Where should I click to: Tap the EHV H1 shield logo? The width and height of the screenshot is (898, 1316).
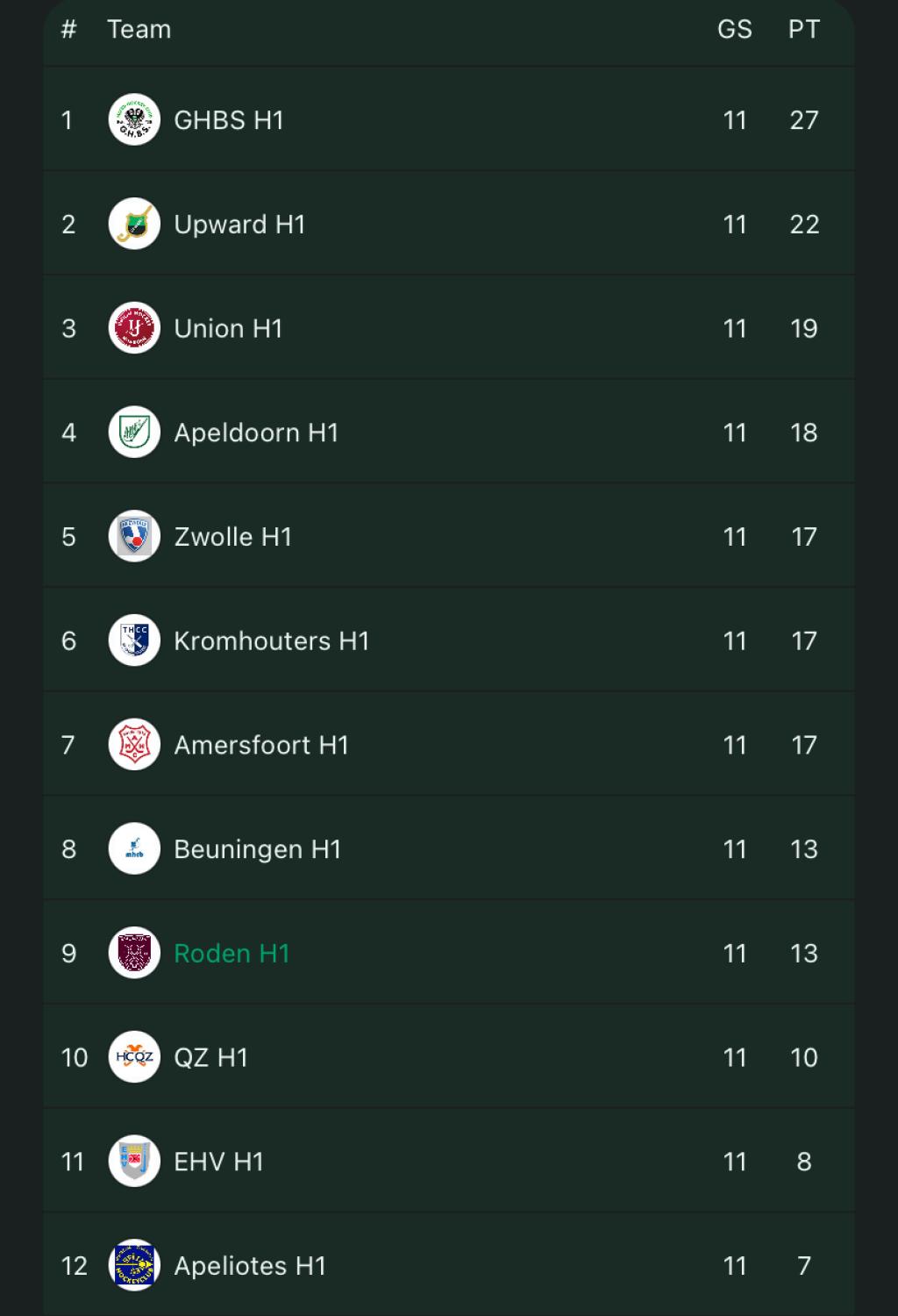(x=134, y=1162)
